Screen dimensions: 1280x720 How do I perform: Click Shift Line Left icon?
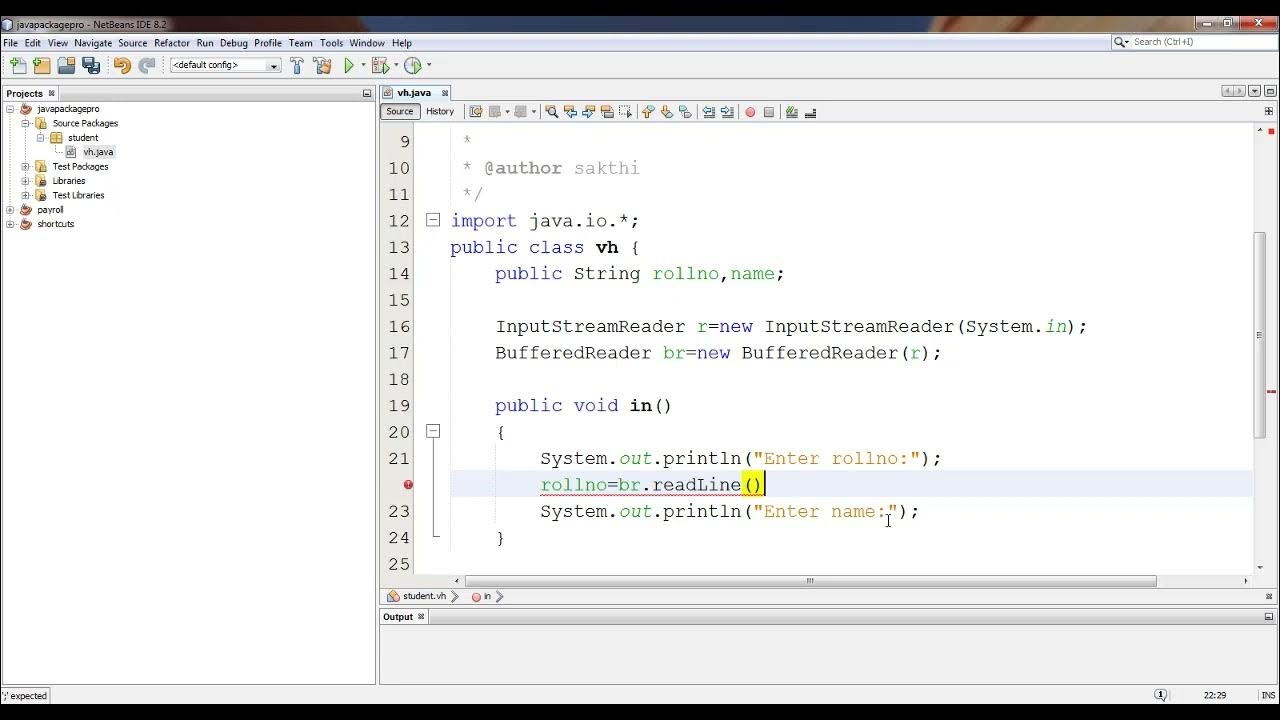click(x=709, y=112)
